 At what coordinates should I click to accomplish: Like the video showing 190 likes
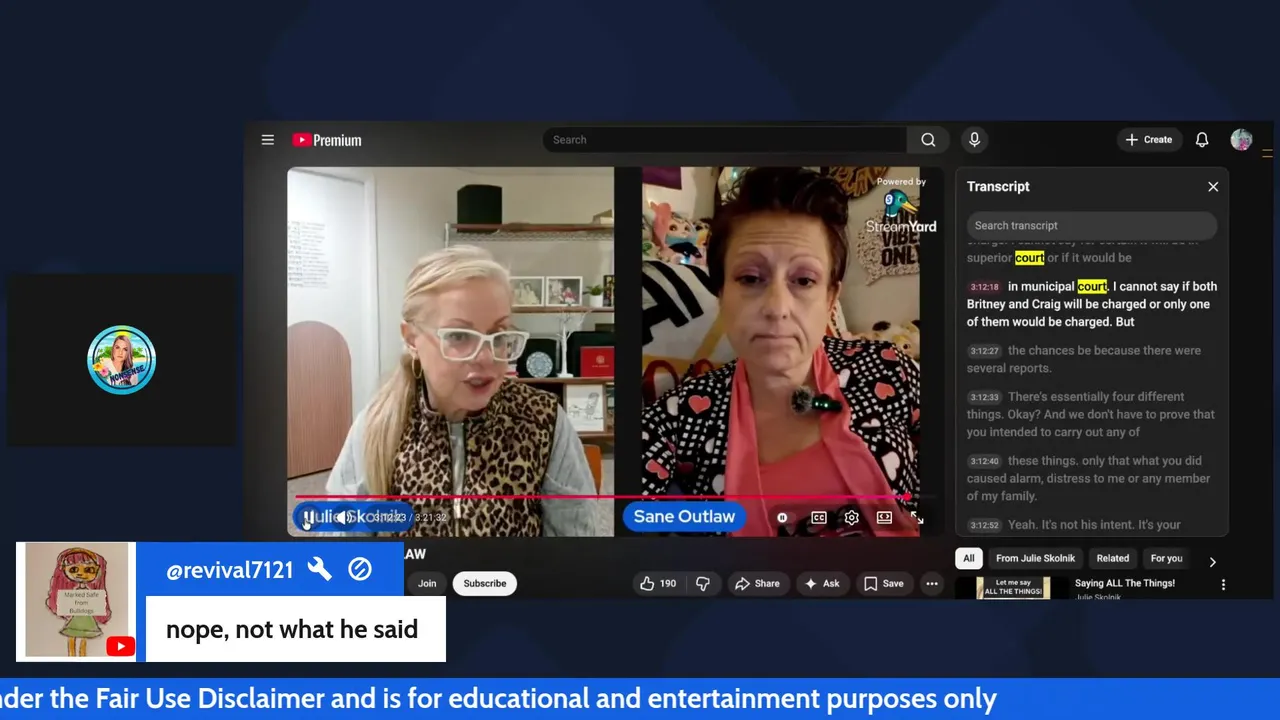[658, 584]
